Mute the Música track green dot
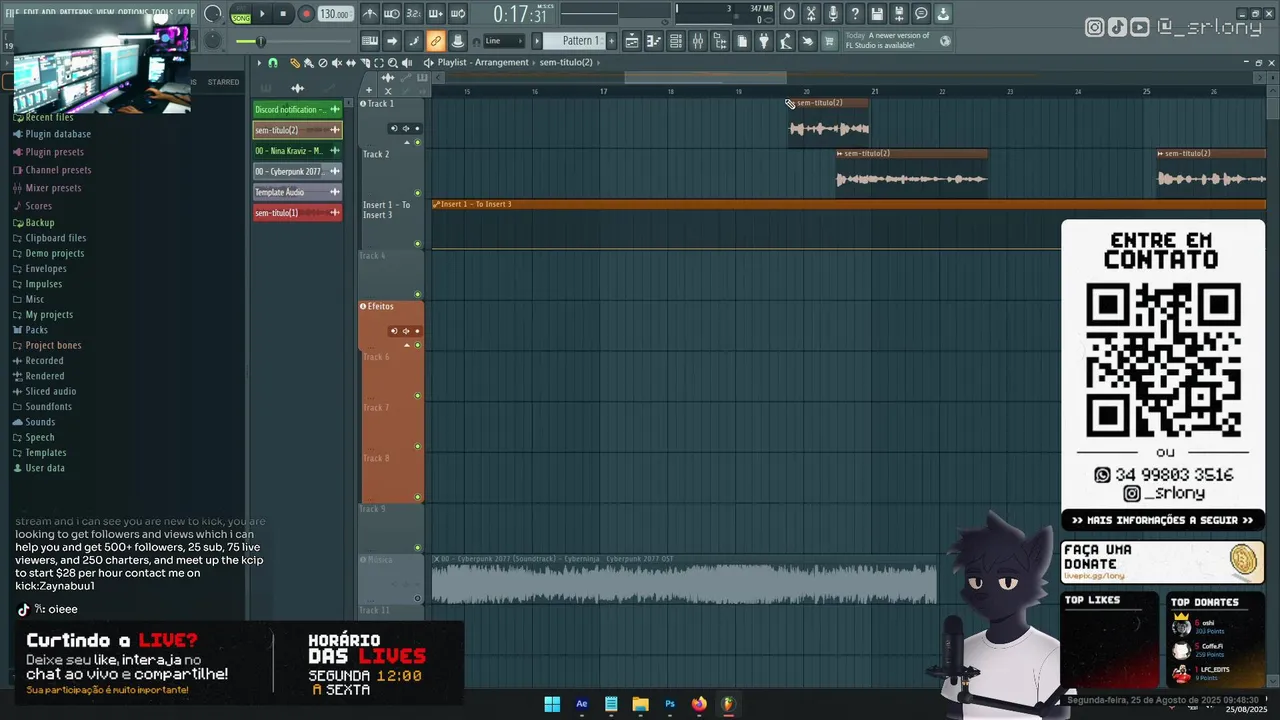 pyautogui.click(x=418, y=599)
